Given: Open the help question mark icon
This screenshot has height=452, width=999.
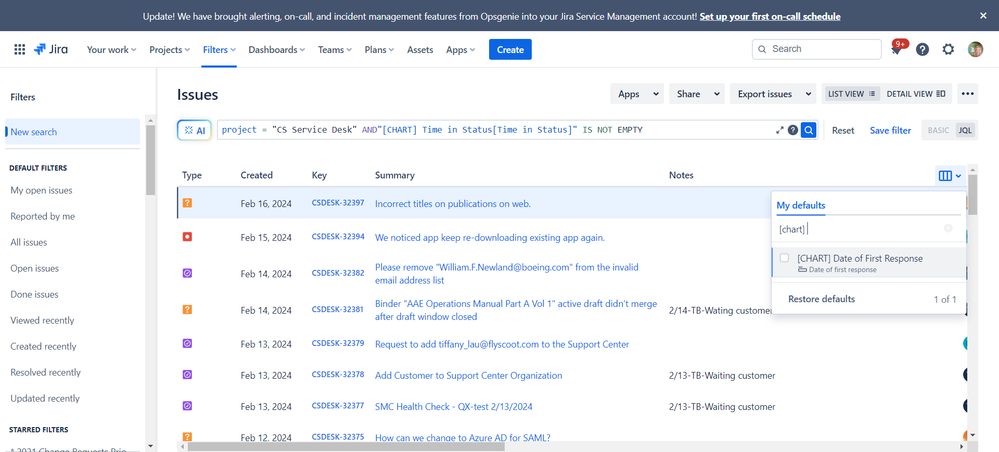Looking at the screenshot, I should [x=922, y=50].
